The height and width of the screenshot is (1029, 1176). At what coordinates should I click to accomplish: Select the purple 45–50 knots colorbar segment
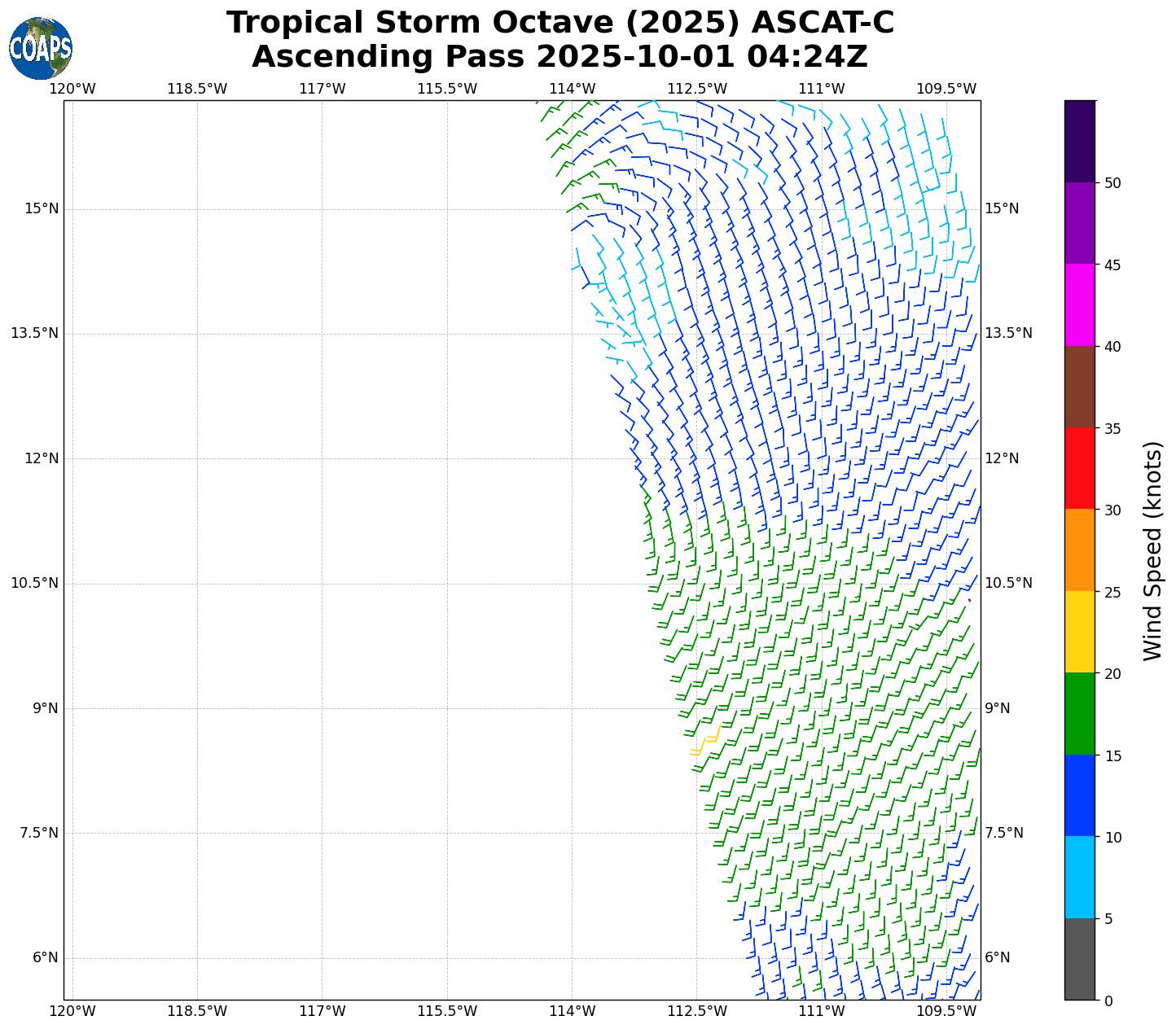click(1079, 222)
